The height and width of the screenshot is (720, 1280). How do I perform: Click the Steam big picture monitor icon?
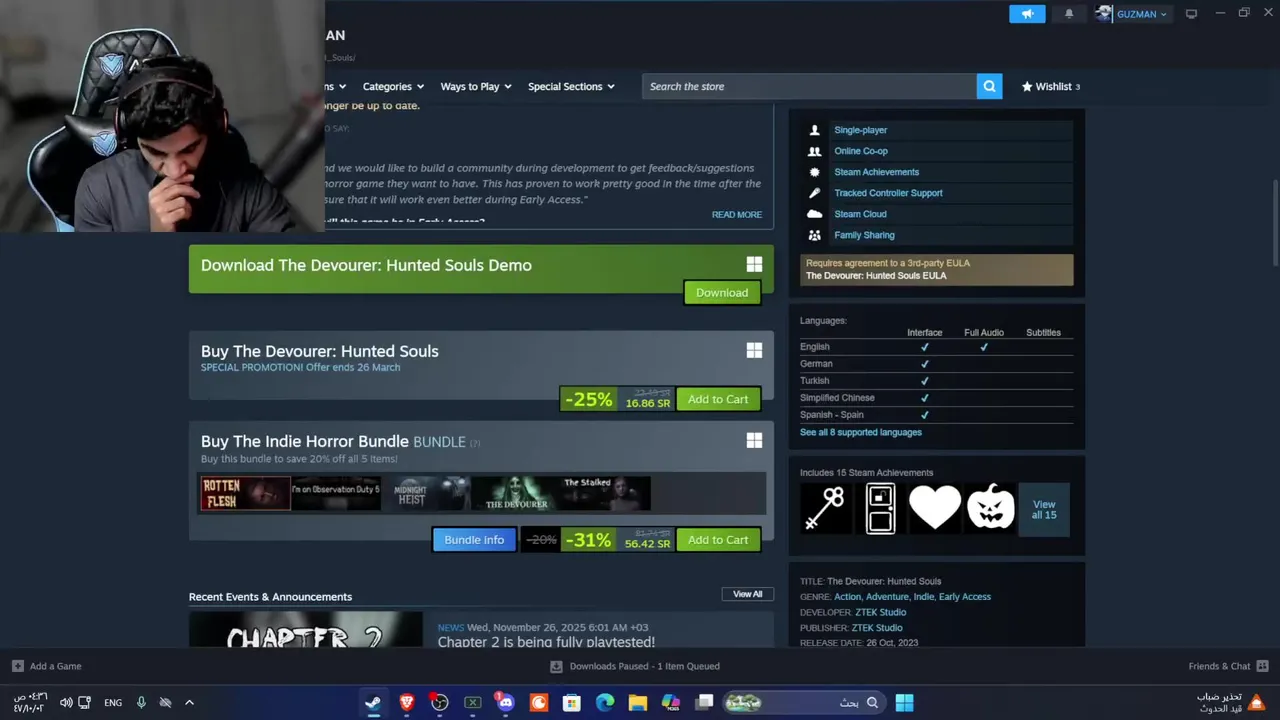pos(1191,14)
